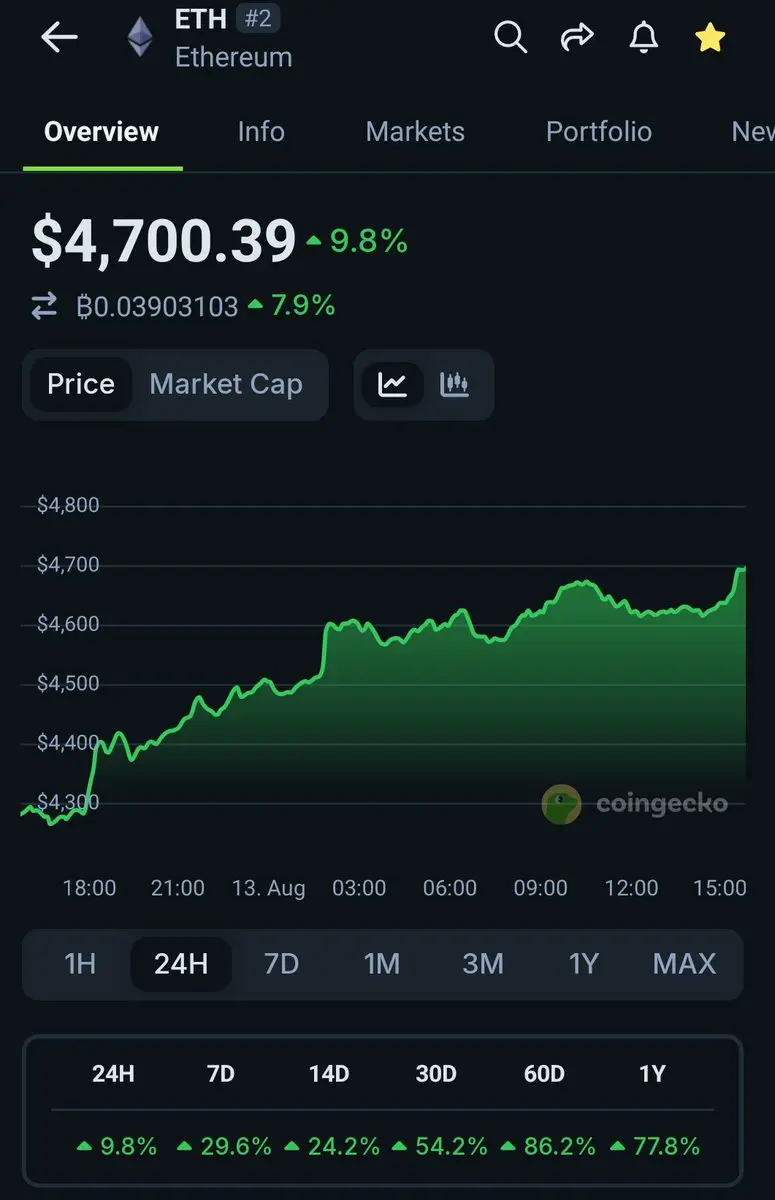The height and width of the screenshot is (1200, 775).
Task: Open price alerts via bell icon
Action: coord(644,38)
